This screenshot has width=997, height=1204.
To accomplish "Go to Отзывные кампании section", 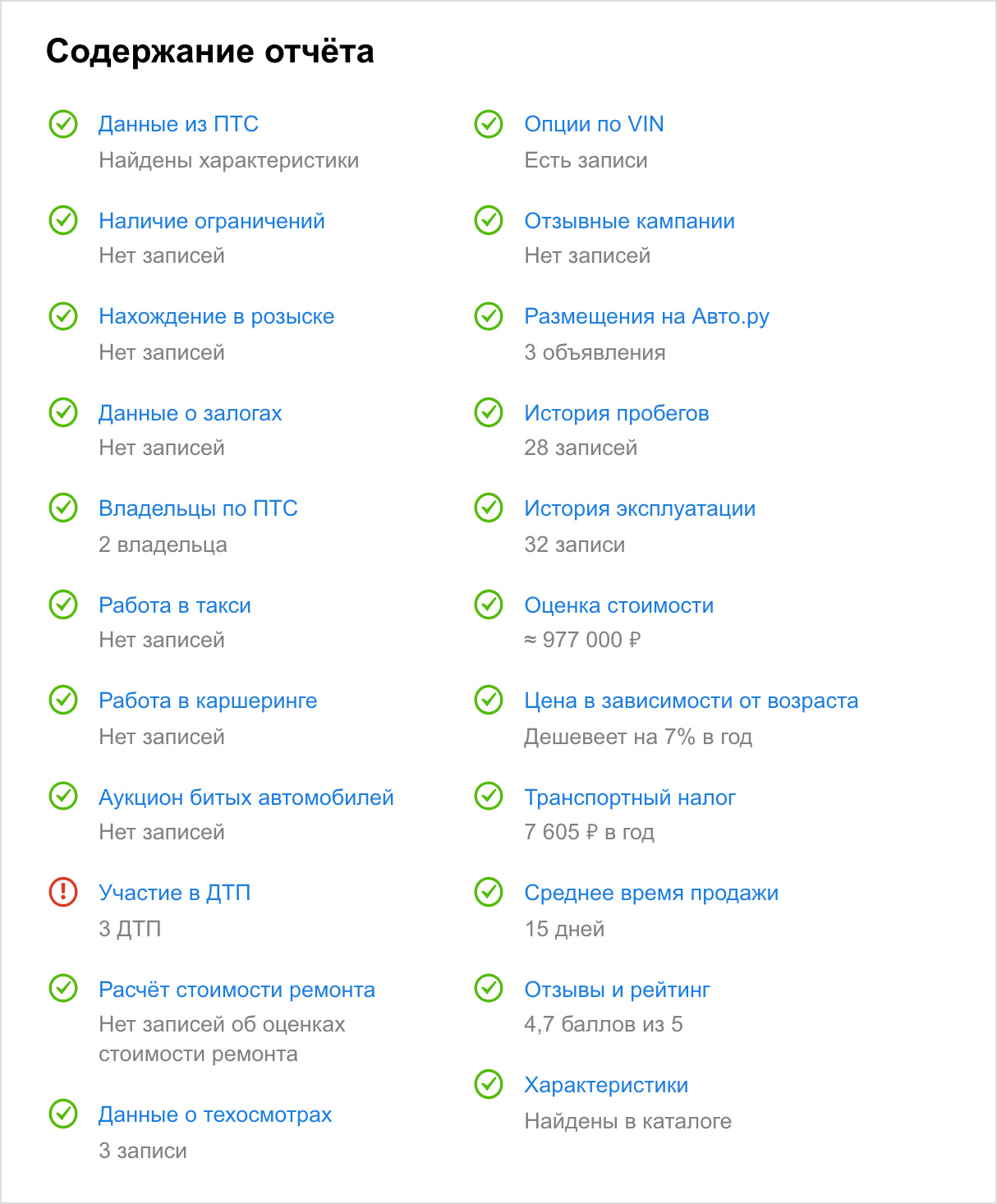I will pos(630,221).
